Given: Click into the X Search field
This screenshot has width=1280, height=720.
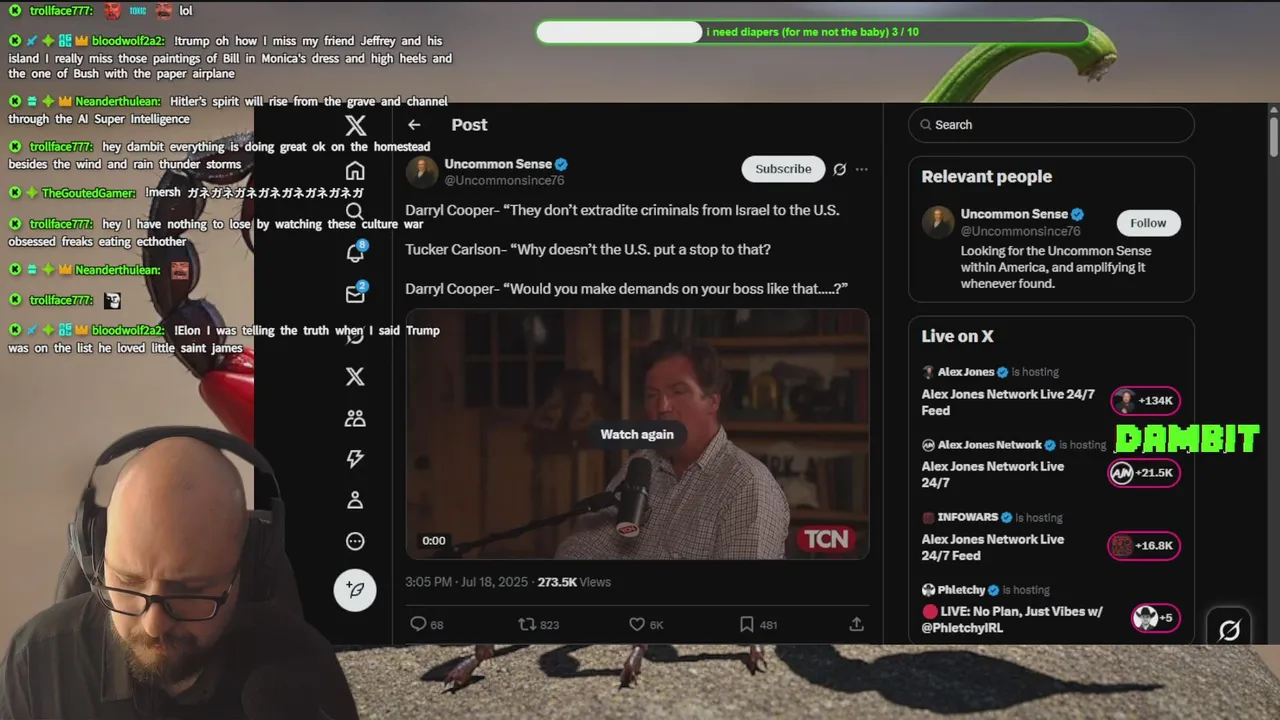Looking at the screenshot, I should 1051,125.
